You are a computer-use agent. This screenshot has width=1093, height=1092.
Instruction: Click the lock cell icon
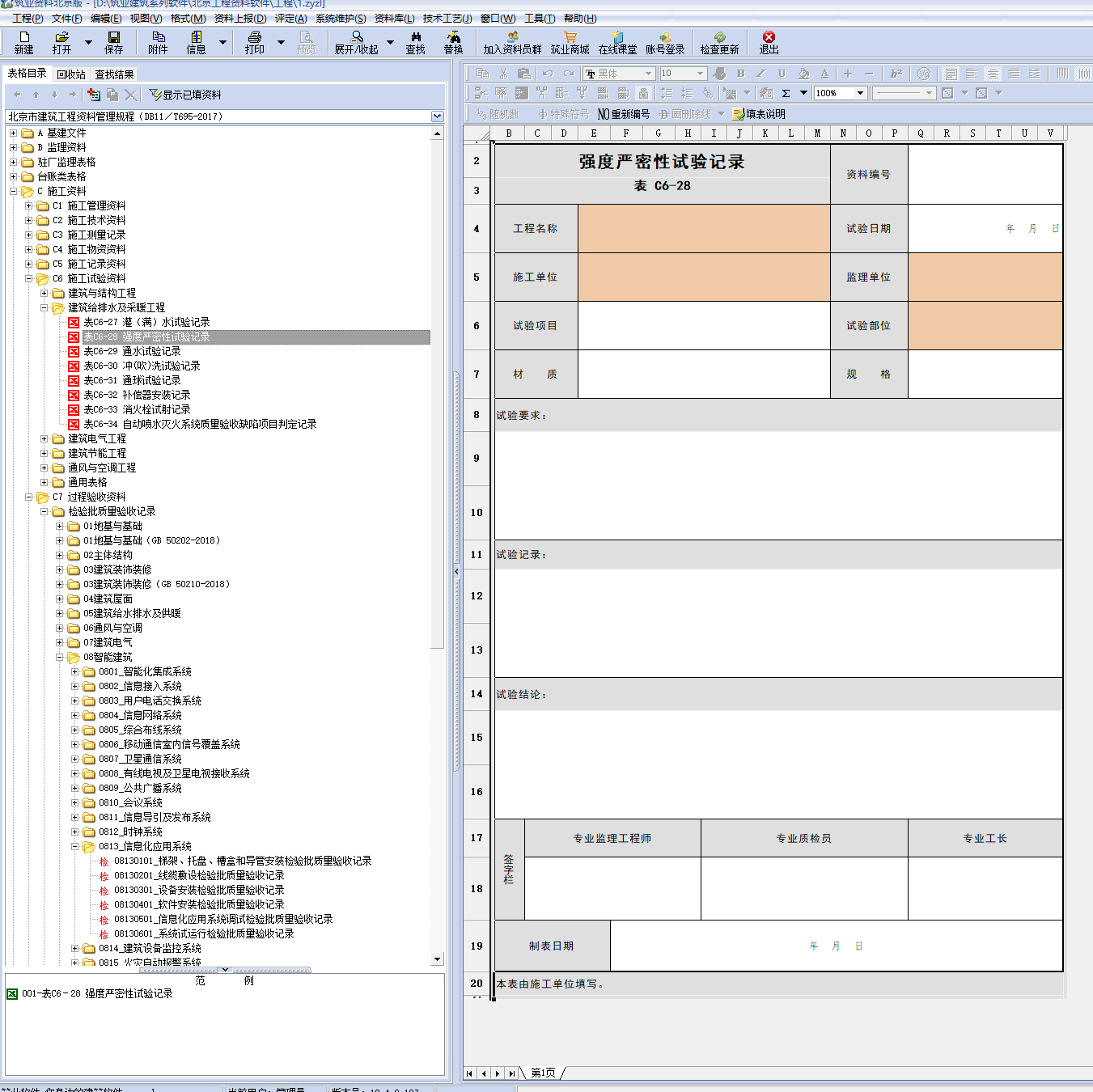[x=643, y=93]
